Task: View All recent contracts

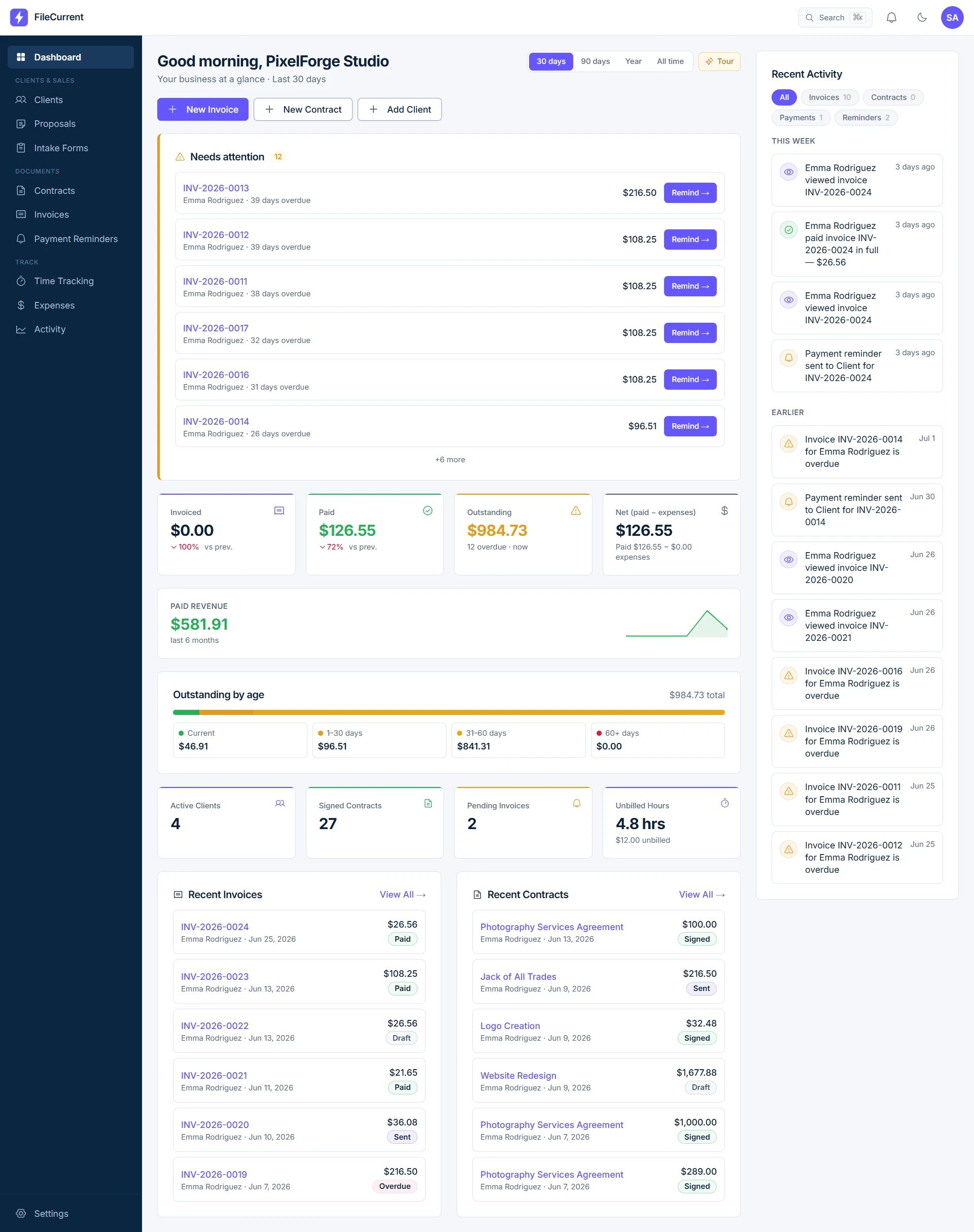Action: pyautogui.click(x=702, y=895)
